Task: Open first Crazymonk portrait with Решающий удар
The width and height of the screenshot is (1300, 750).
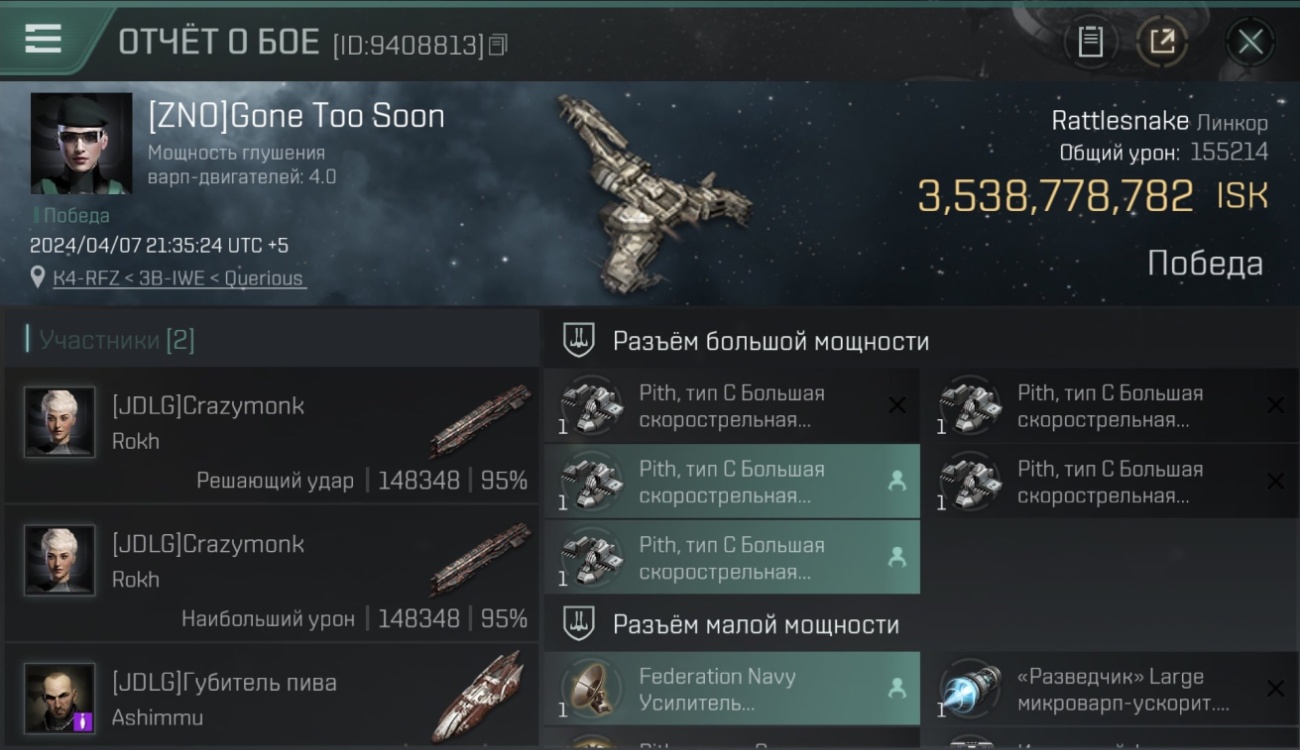Action: (x=60, y=422)
